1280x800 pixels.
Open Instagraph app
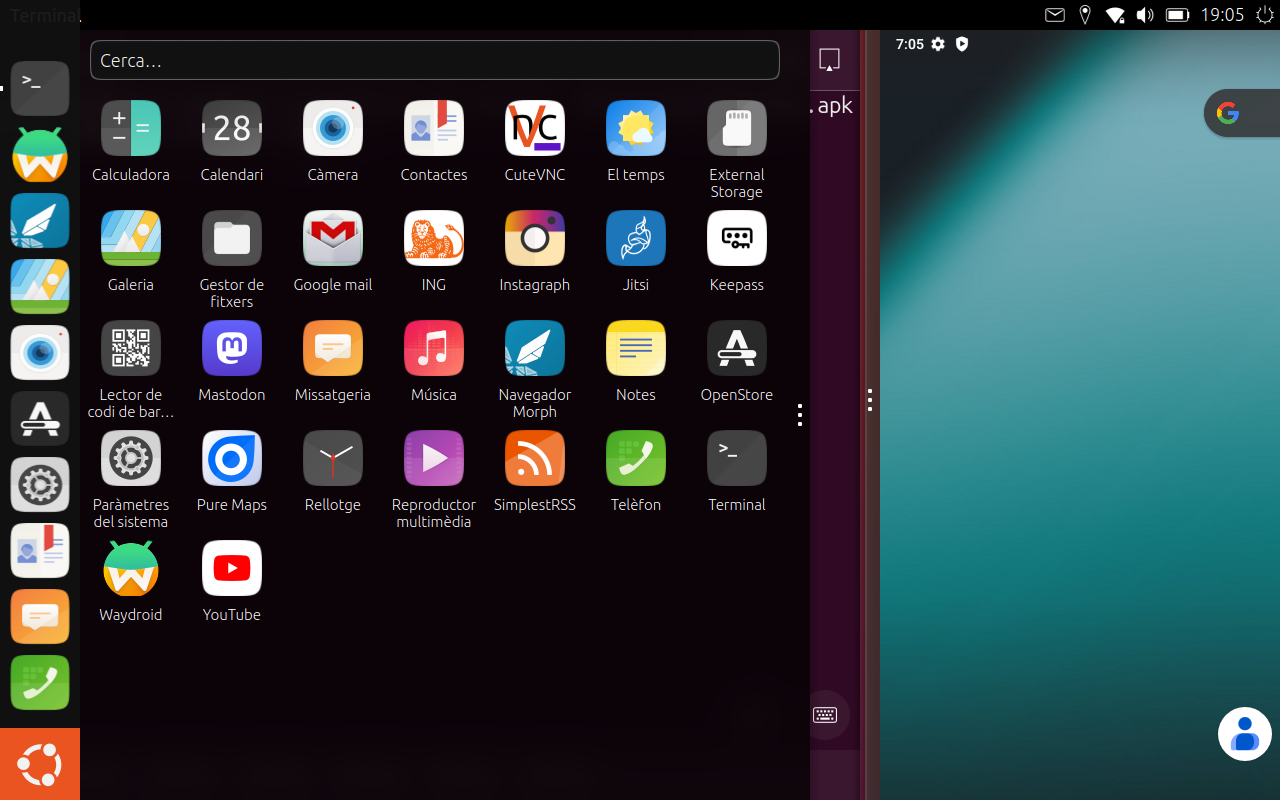click(x=535, y=238)
